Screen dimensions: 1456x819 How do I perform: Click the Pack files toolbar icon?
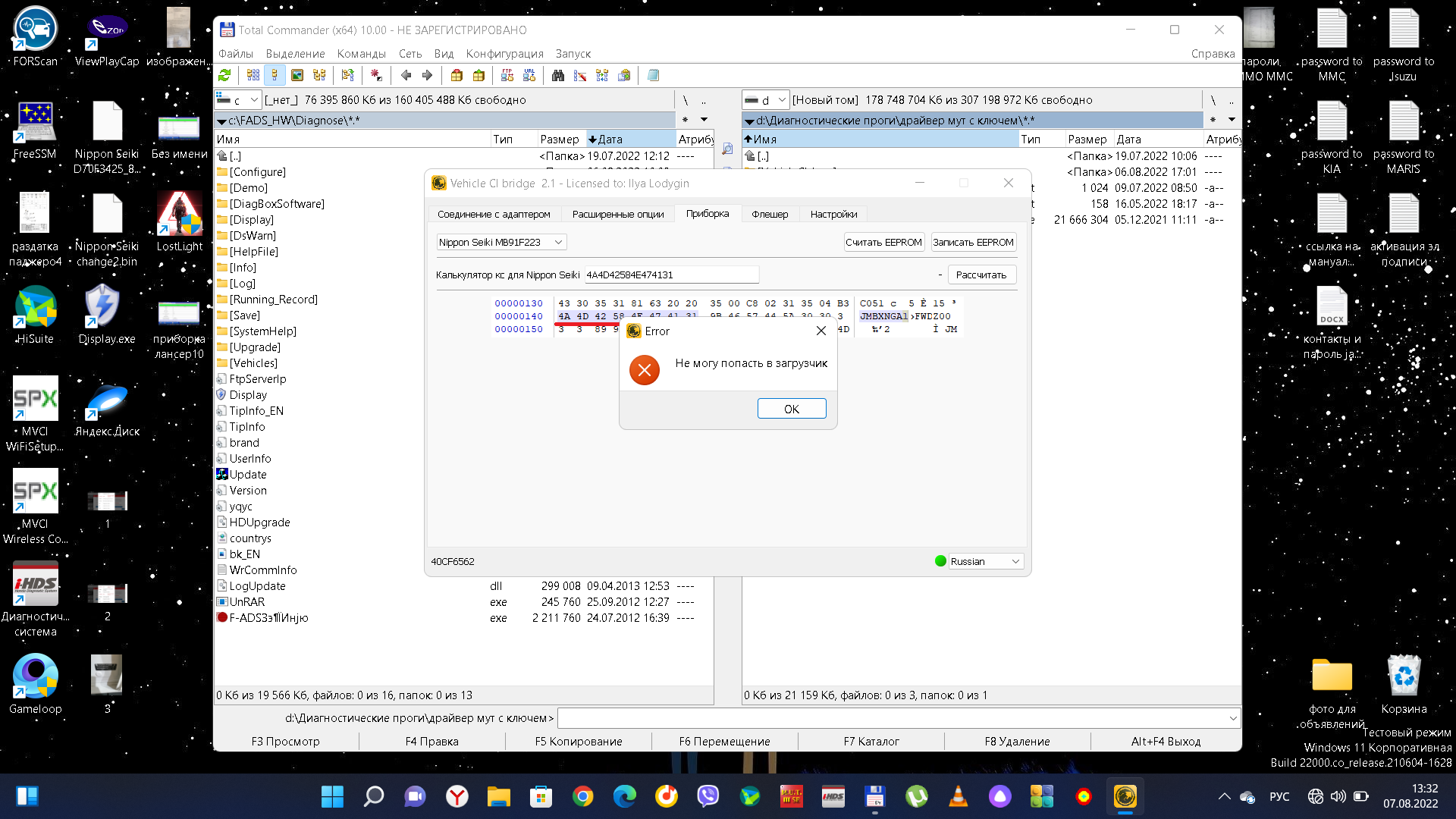click(457, 75)
